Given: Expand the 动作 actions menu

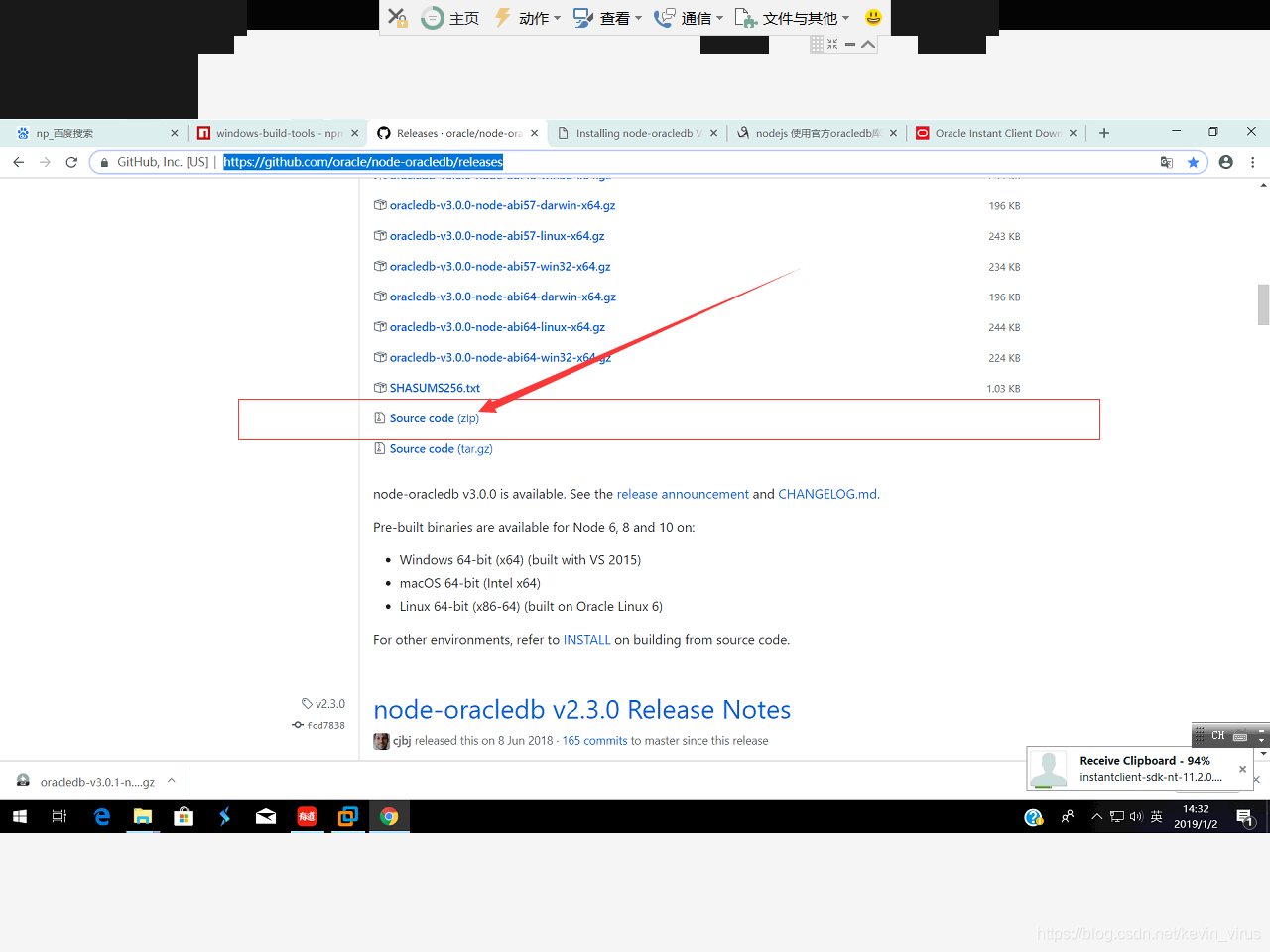Looking at the screenshot, I should (x=528, y=18).
